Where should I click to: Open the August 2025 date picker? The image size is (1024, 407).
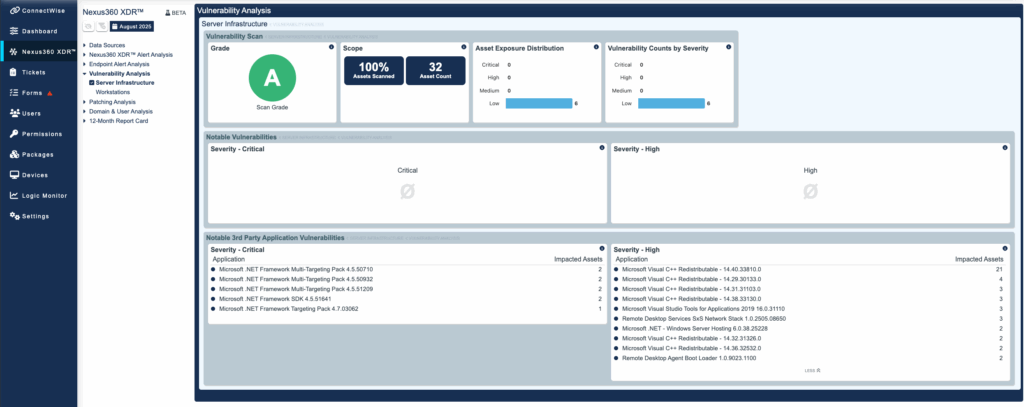point(131,27)
